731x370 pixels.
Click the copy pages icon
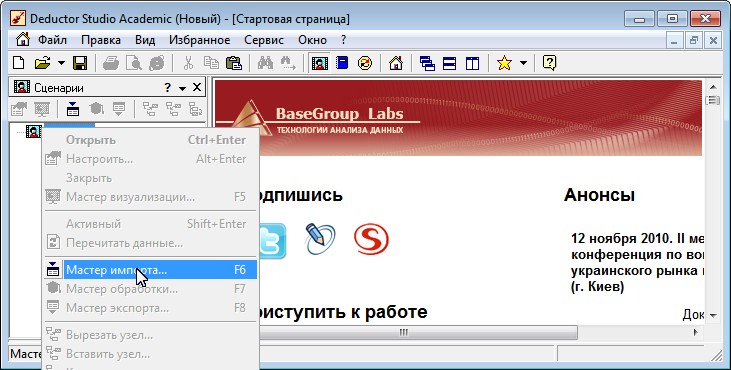point(211,63)
